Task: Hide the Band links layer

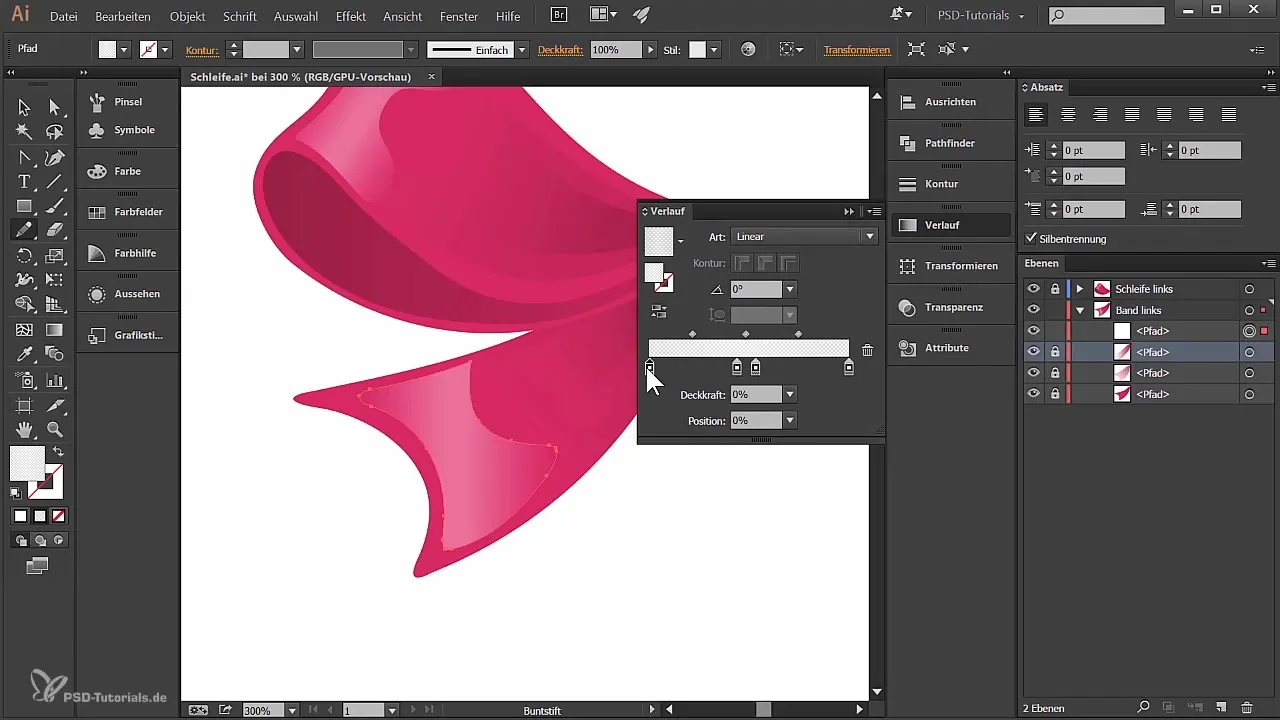Action: tap(1034, 310)
